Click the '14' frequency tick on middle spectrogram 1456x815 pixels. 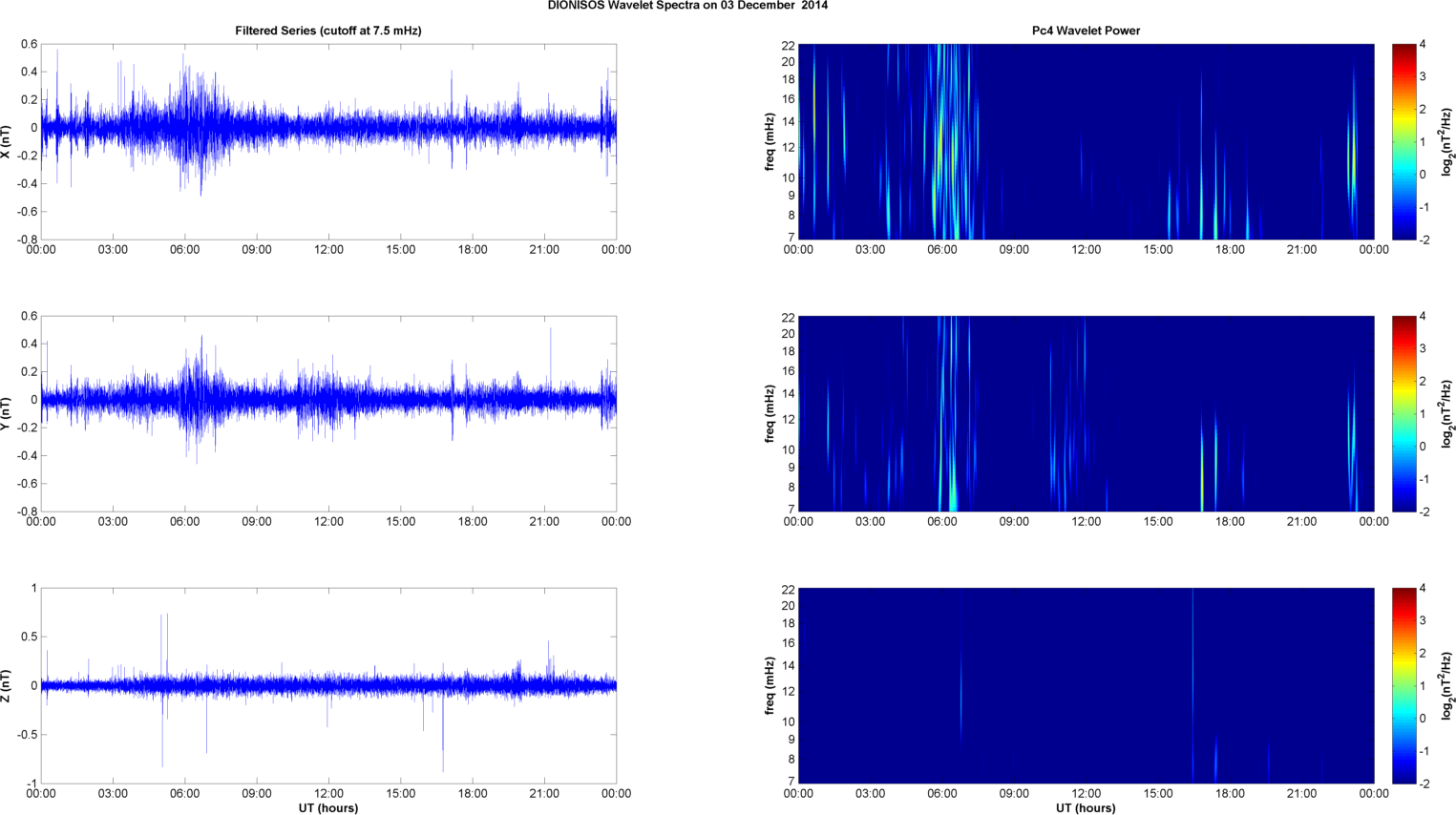pyautogui.click(x=789, y=393)
